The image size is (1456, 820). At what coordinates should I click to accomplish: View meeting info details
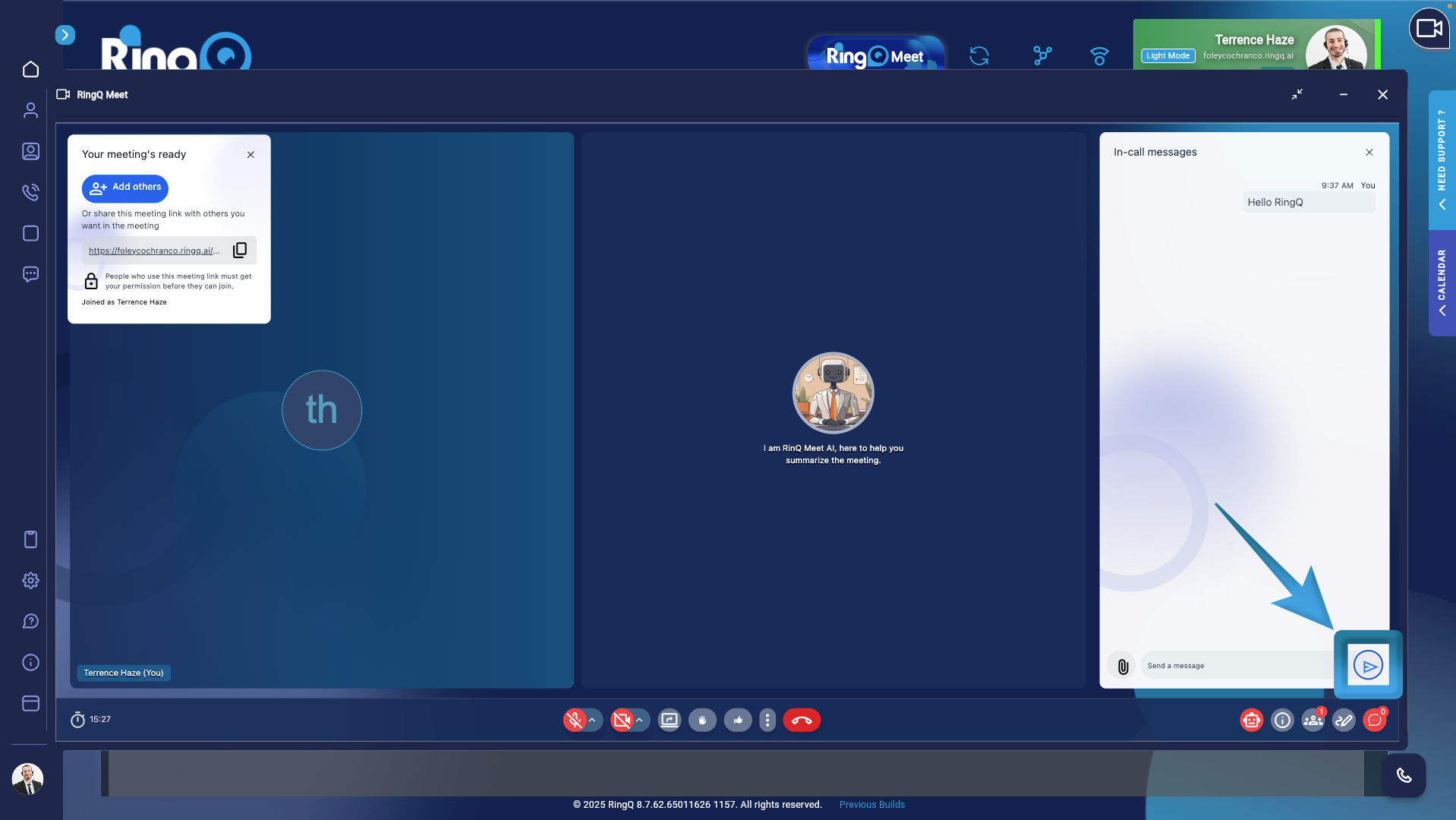(1282, 720)
